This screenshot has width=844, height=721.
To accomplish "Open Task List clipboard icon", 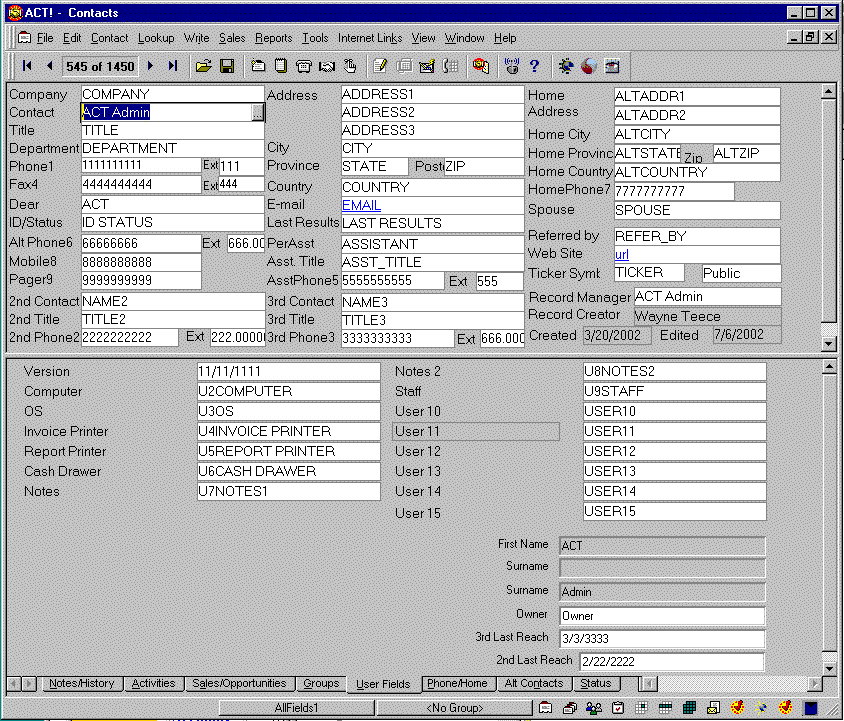I will [618, 708].
